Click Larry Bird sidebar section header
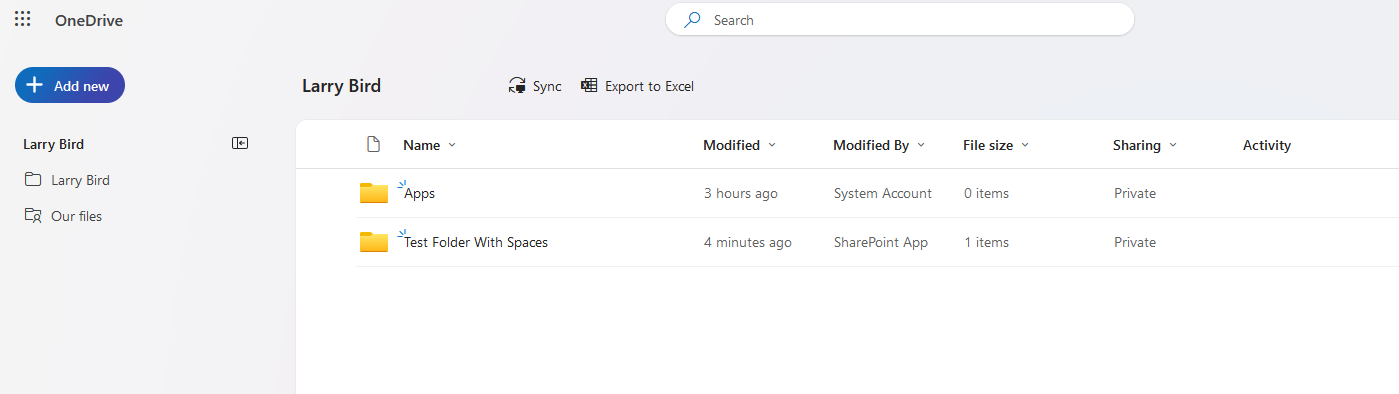The image size is (1399, 394). pos(54,144)
